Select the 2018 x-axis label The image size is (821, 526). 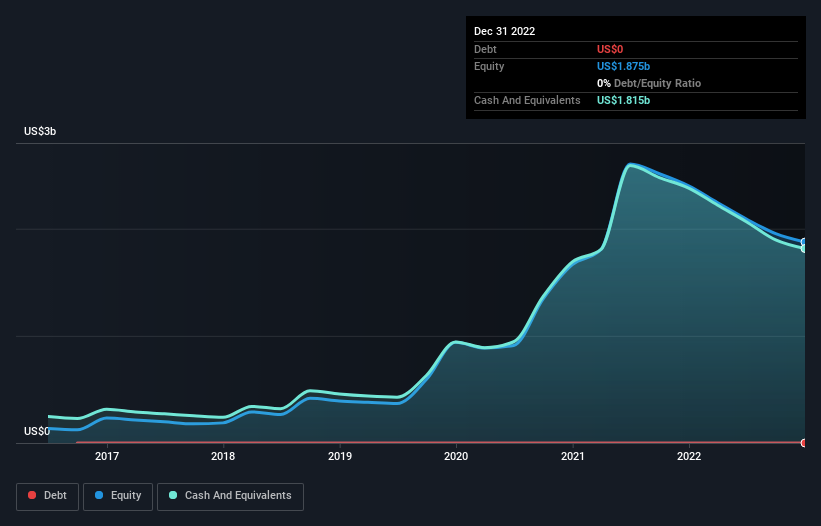pos(223,456)
